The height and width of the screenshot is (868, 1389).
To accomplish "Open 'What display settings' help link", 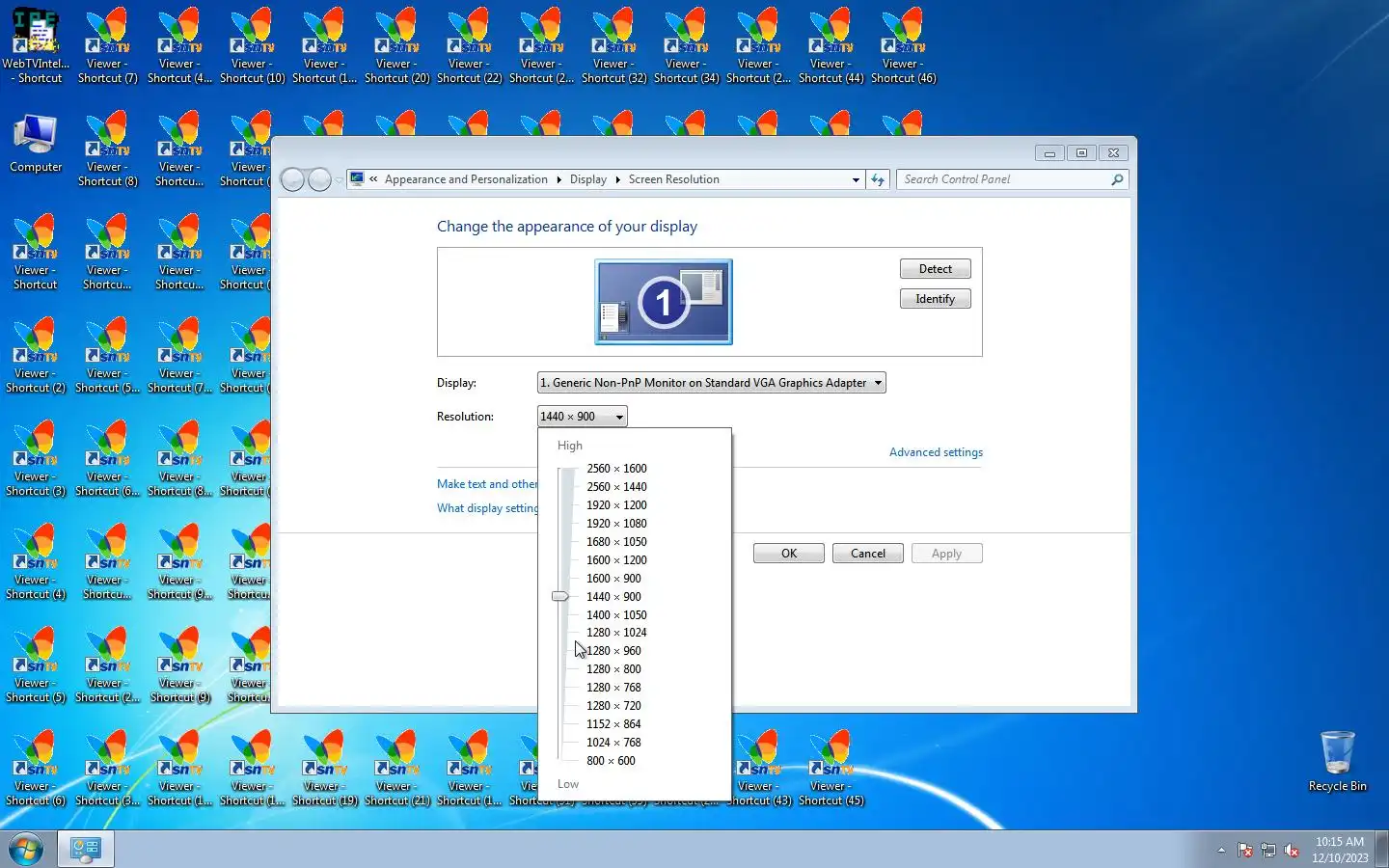I will pyautogui.click(x=487, y=508).
